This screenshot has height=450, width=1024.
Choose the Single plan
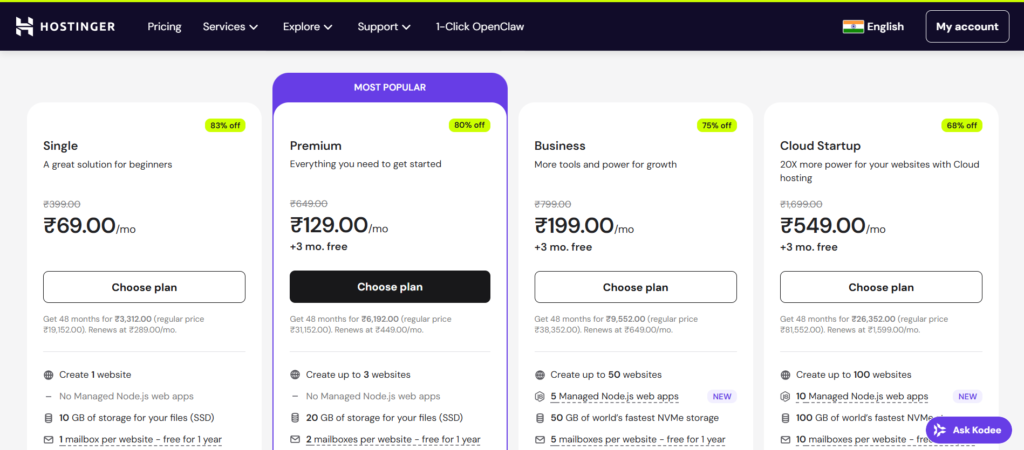[x=144, y=287]
